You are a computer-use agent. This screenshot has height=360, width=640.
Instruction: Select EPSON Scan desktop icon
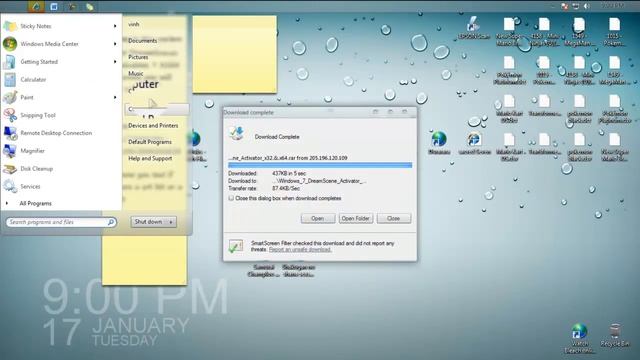point(473,28)
